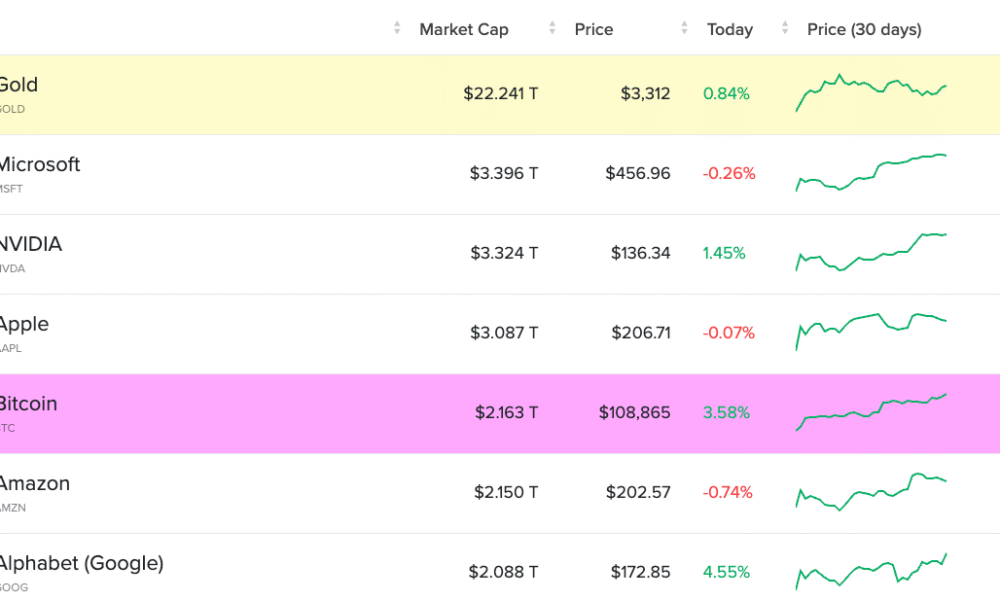Select Bitcoin's market cap $2.163 T
Viewport: 1000px width, 600px height.
point(507,413)
